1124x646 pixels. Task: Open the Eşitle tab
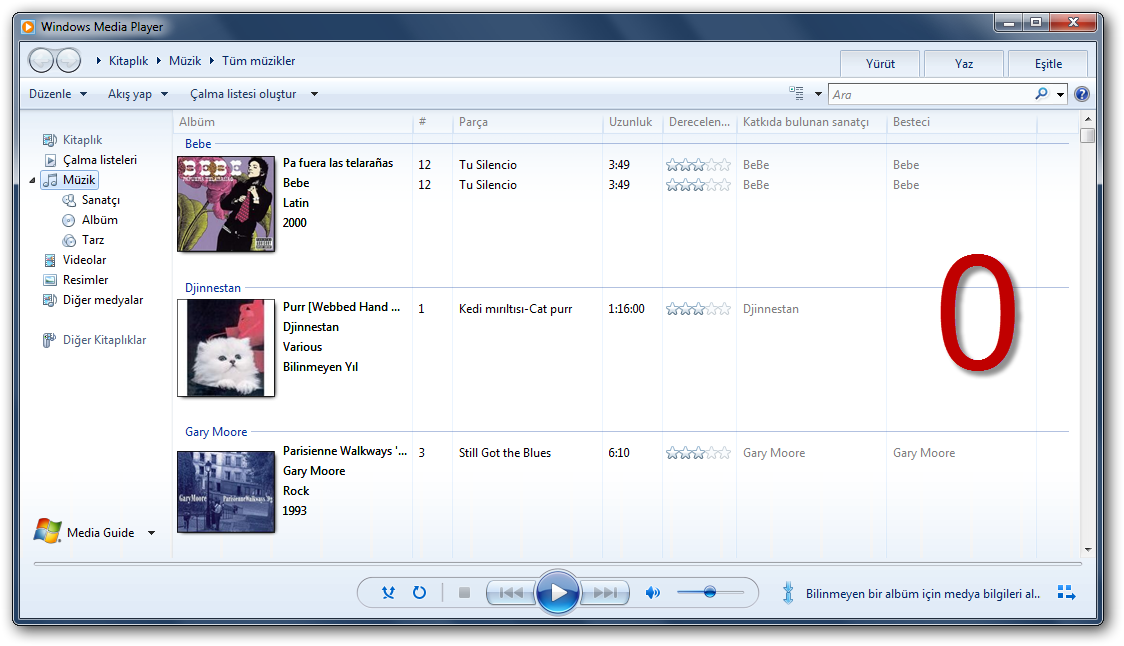pos(1048,64)
